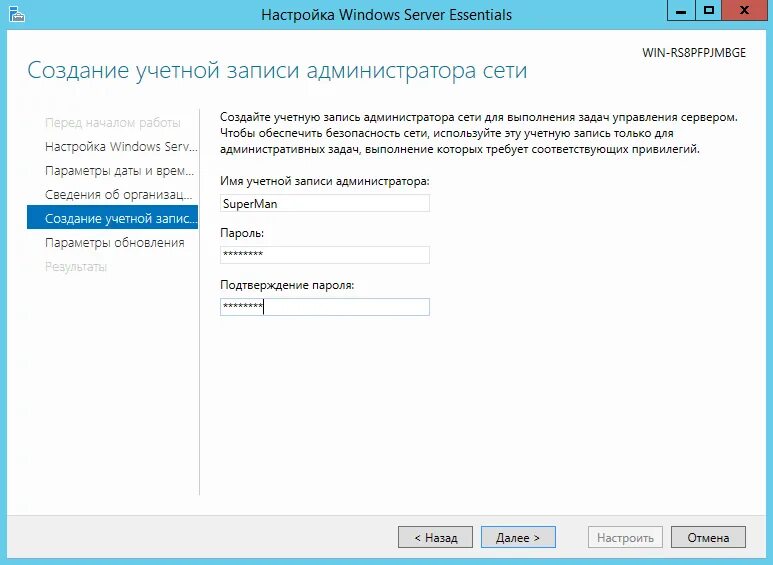Image resolution: width=773 pixels, height=565 pixels.
Task: Click the server name WIN-RS8PFPJMBGE label
Action: click(x=694, y=53)
